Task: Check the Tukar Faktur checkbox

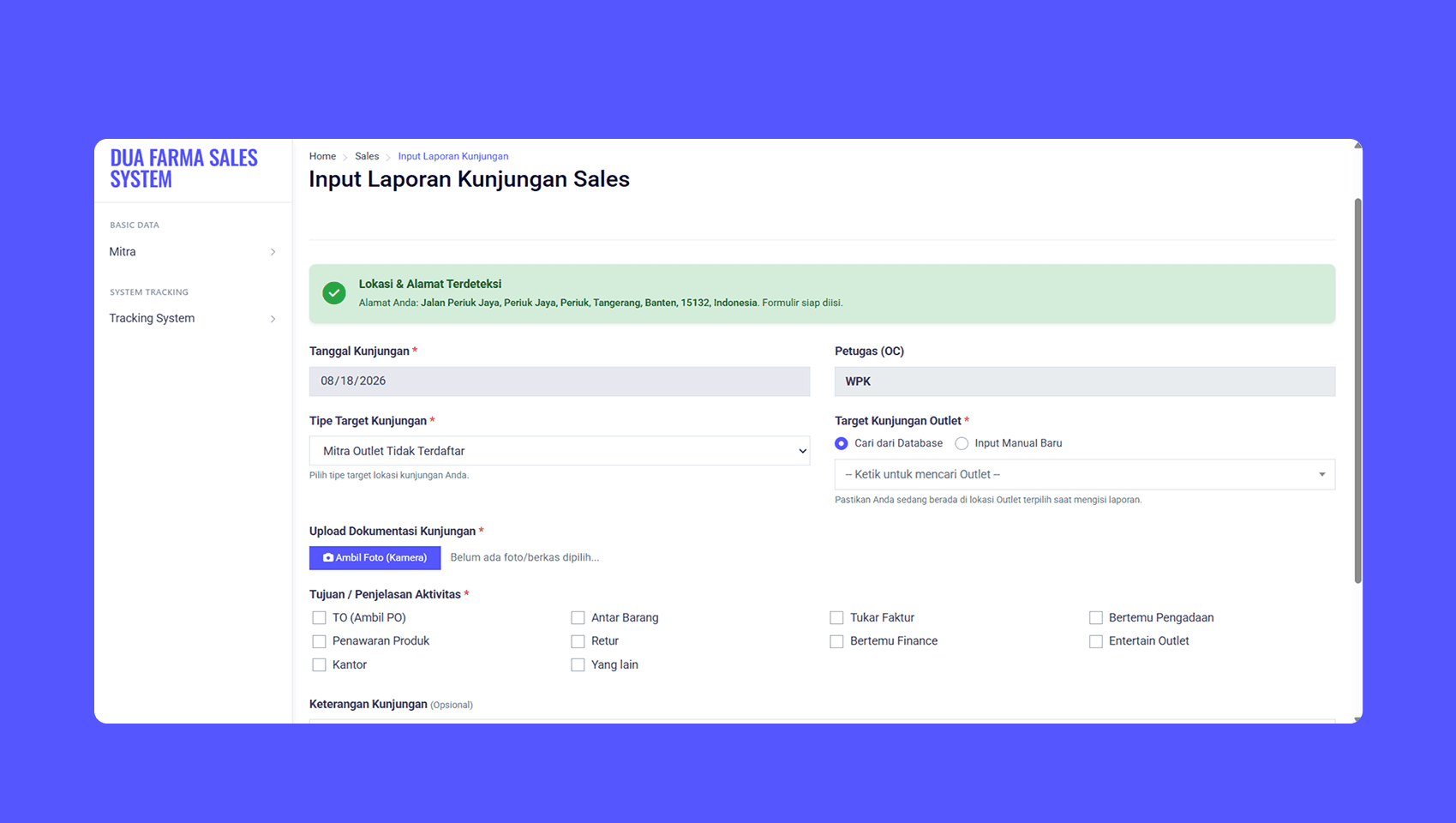Action: point(836,617)
